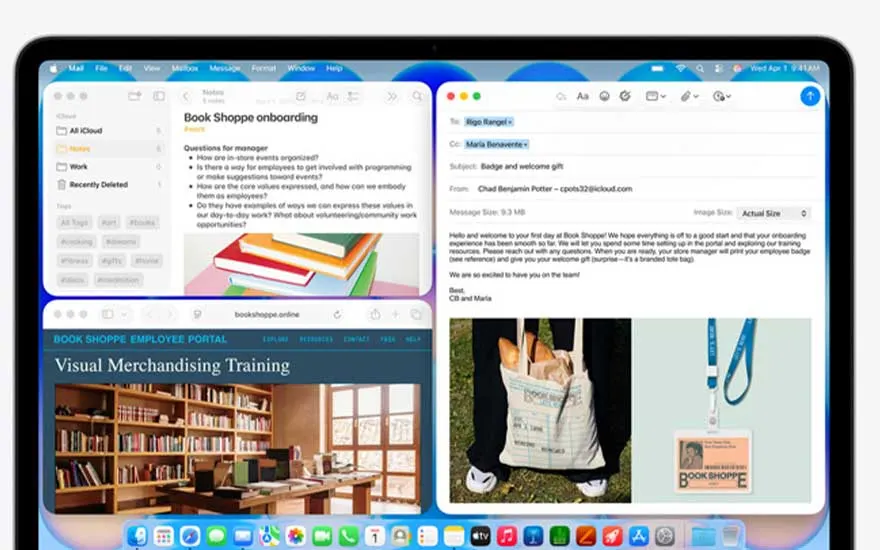Open the photo browser dropdown in Mail toolbar
Image resolution: width=880 pixels, height=550 pixels.
[722, 97]
